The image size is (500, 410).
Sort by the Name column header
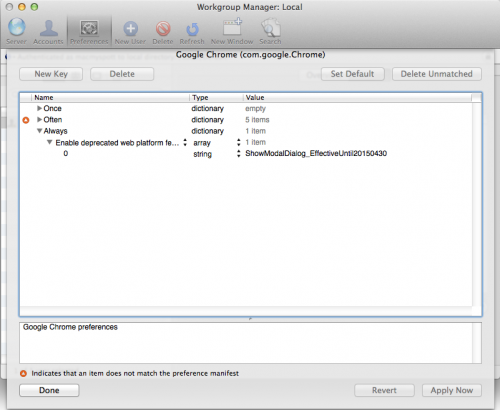[111, 98]
